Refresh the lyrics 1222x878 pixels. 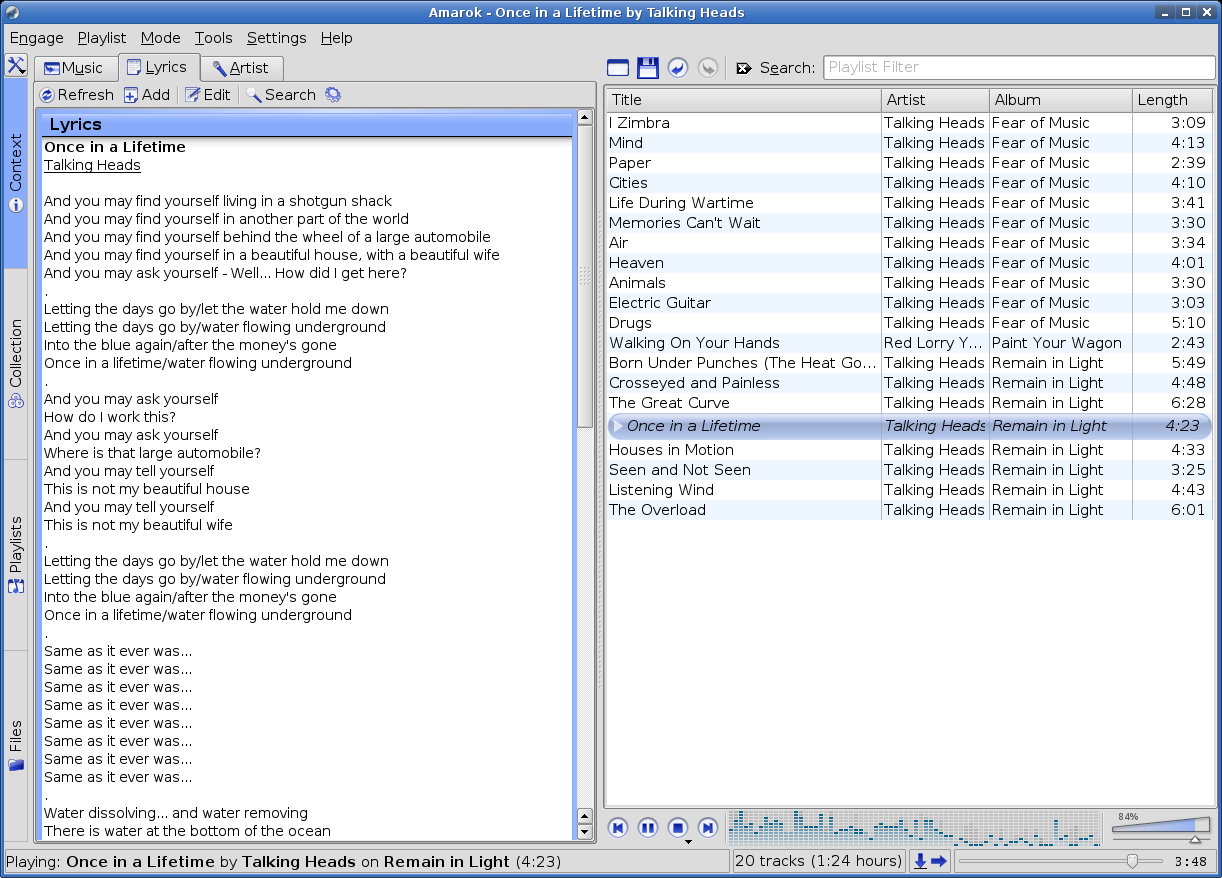pyautogui.click(x=77, y=95)
